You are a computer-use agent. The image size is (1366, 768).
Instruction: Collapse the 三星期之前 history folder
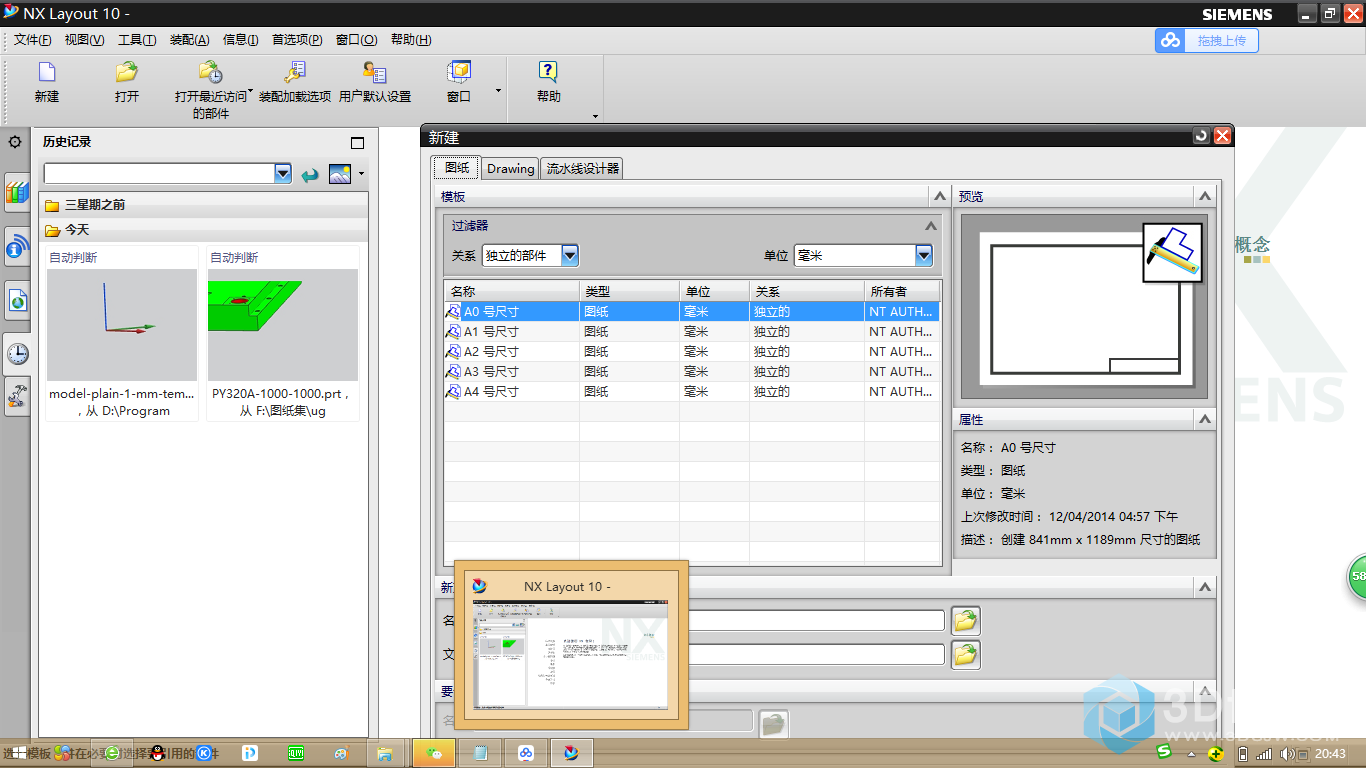204,205
